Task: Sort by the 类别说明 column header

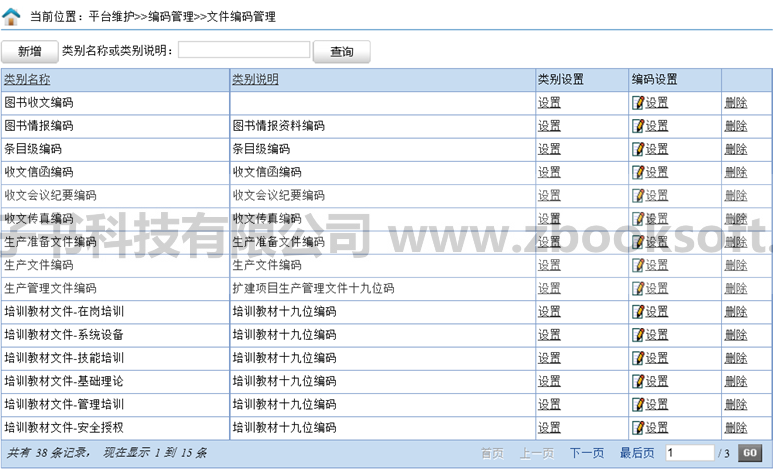Action: coord(255,79)
